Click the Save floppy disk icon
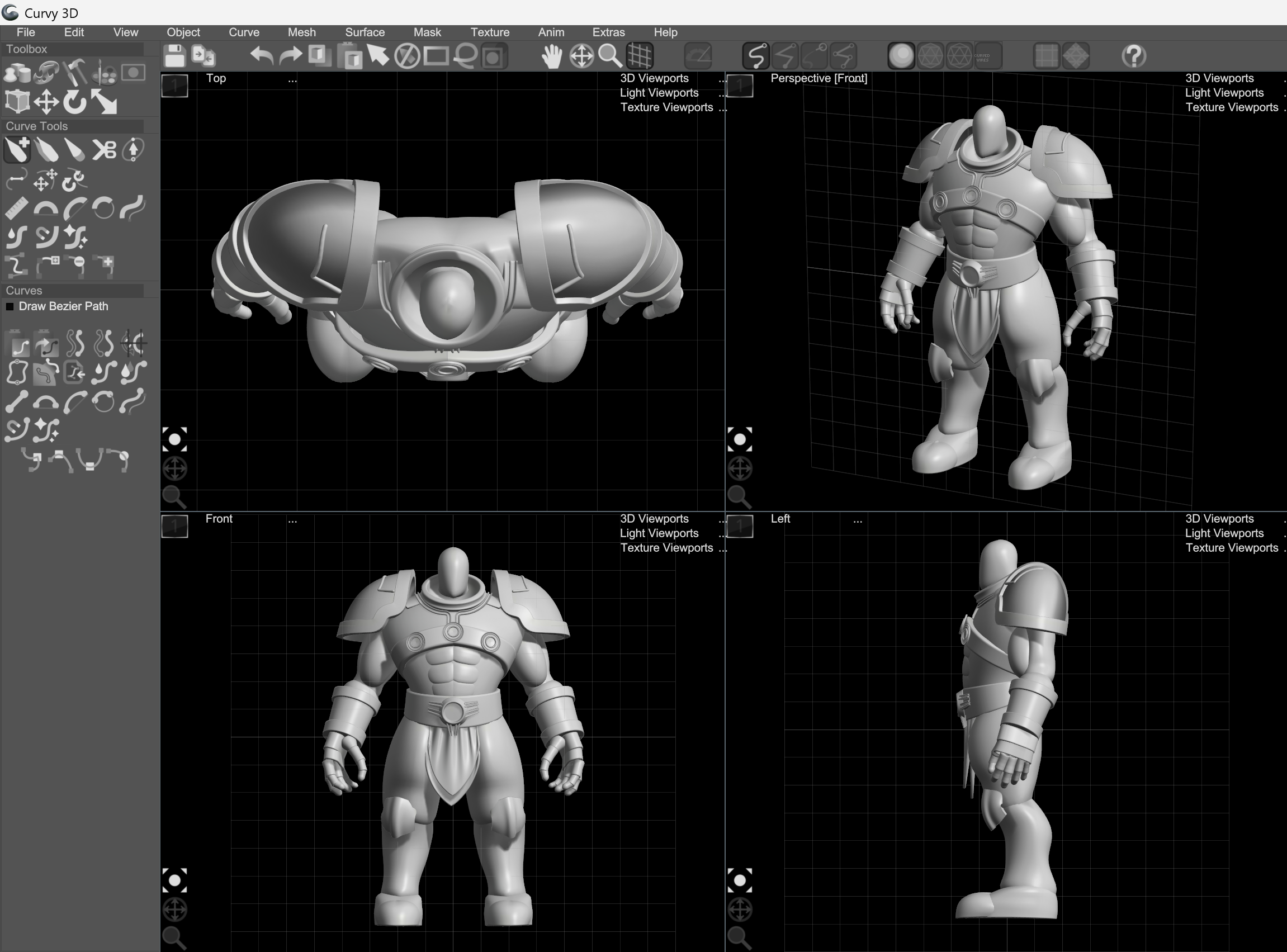 (x=174, y=56)
